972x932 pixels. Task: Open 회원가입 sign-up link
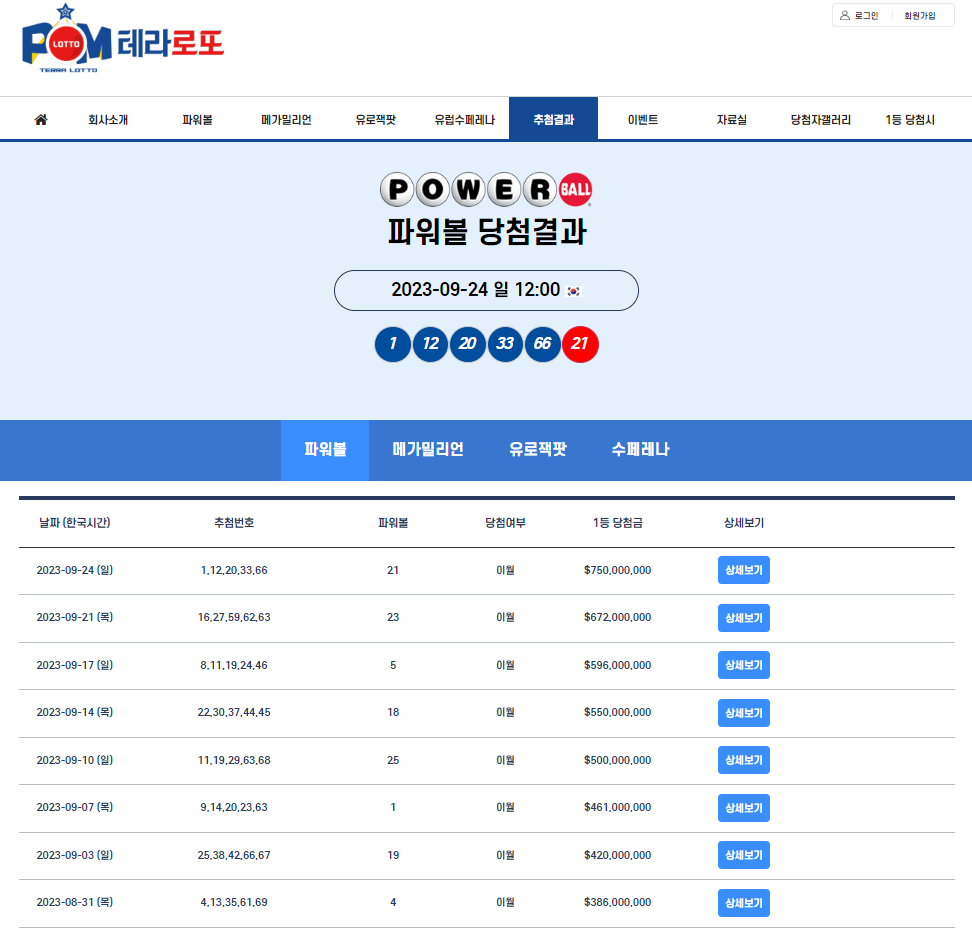(919, 16)
